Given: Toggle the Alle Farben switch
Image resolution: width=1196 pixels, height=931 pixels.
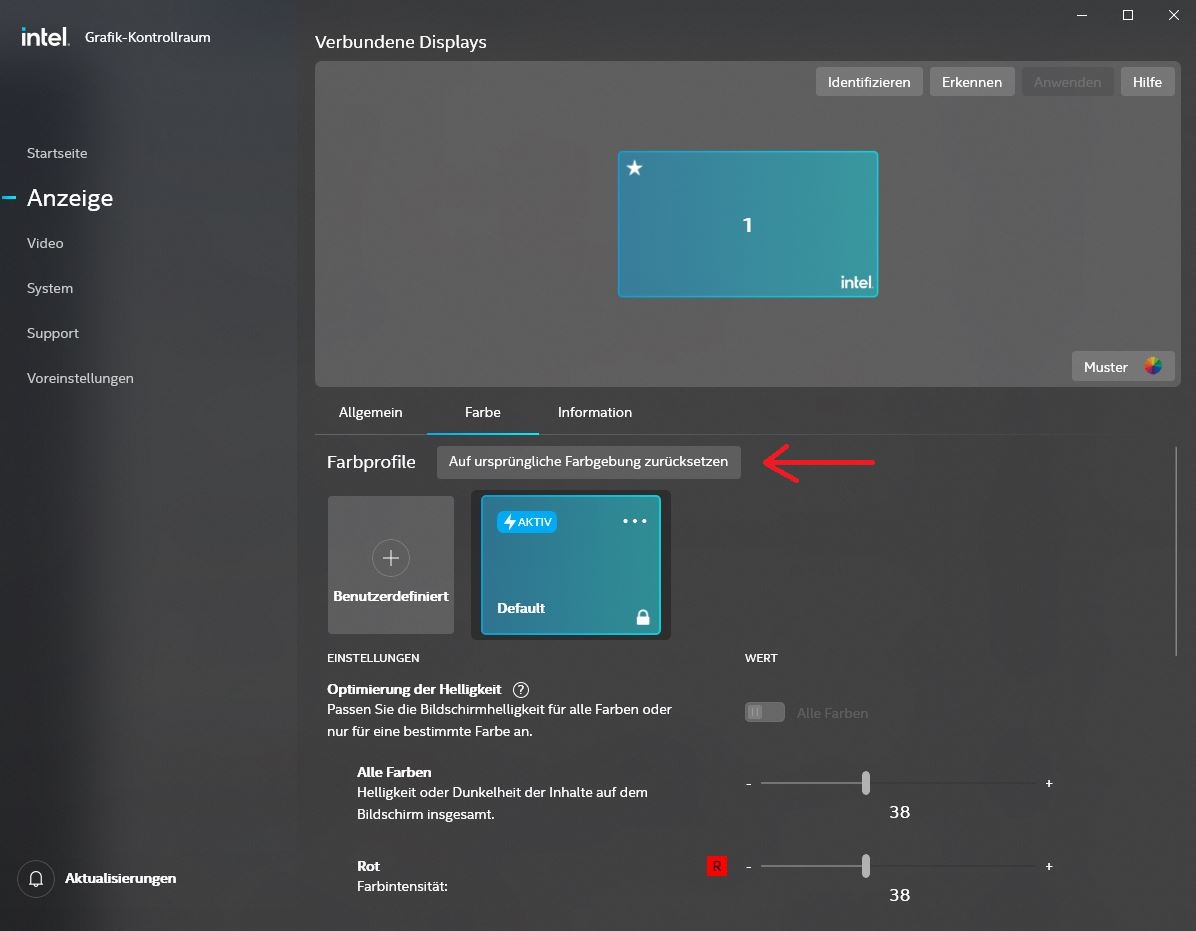Looking at the screenshot, I should [764, 712].
